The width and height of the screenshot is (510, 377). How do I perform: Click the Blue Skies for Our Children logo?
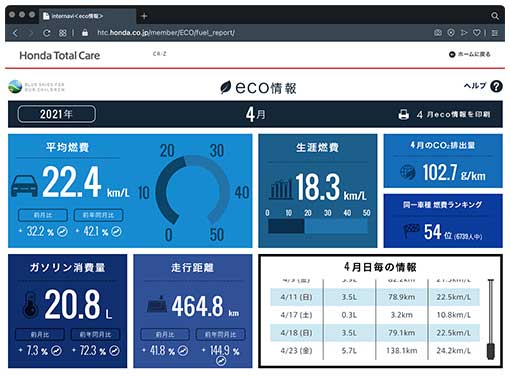pyautogui.click(x=36, y=87)
